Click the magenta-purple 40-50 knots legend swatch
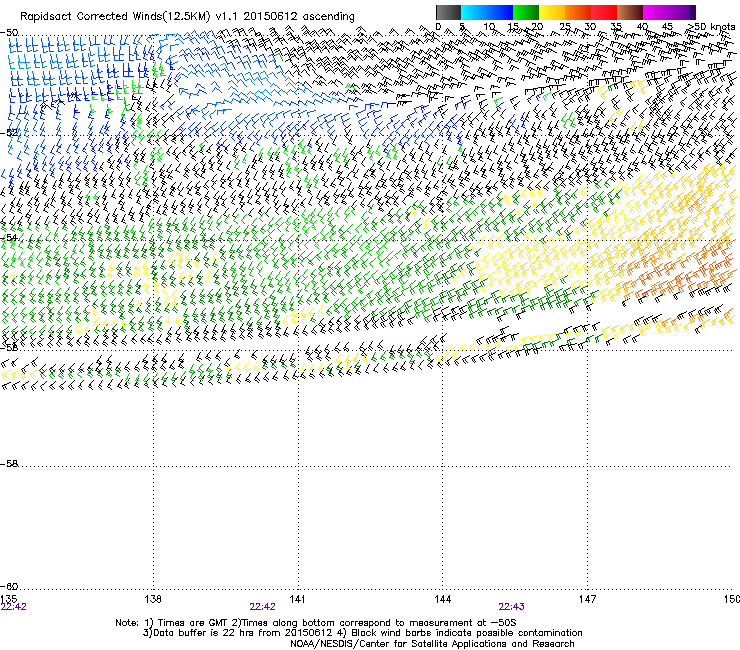This screenshot has width=740, height=650. (x=669, y=12)
